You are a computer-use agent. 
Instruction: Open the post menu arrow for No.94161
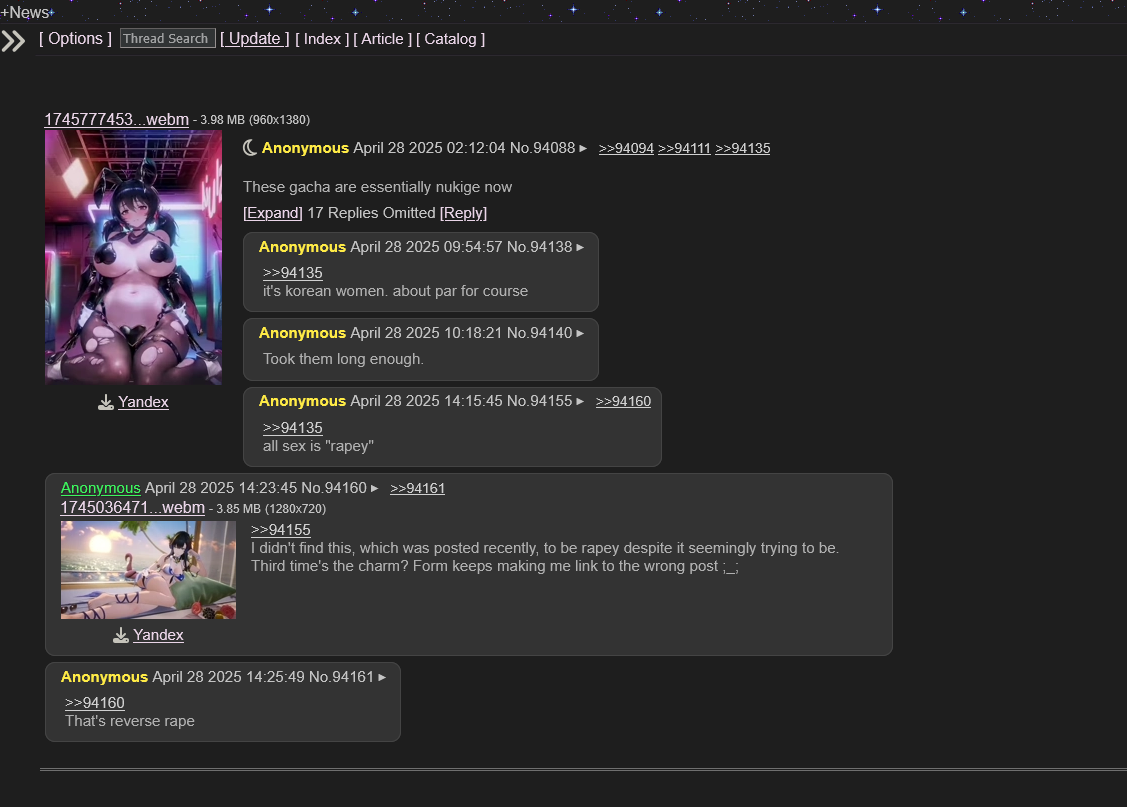pyautogui.click(x=382, y=677)
